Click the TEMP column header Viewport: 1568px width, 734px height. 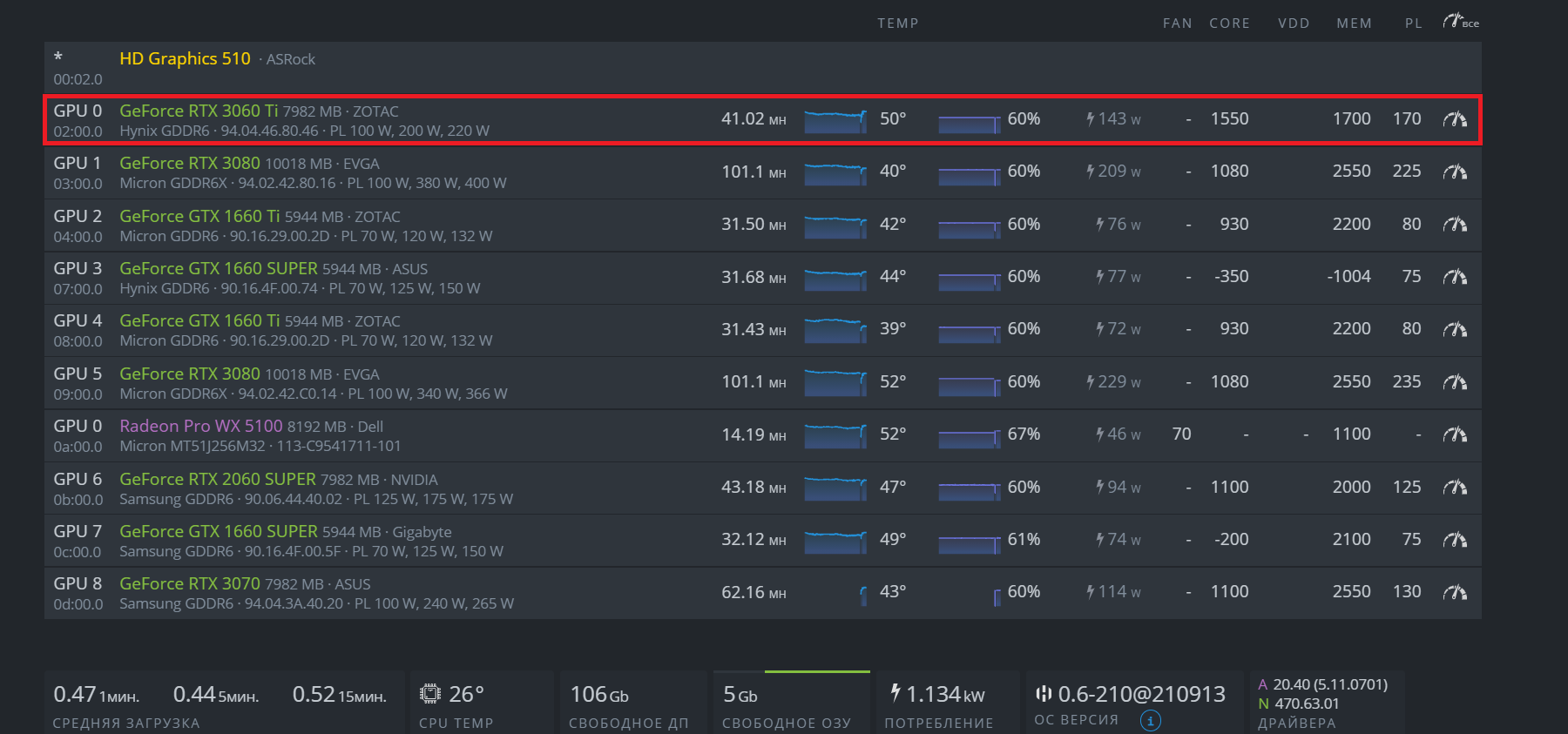click(x=898, y=24)
